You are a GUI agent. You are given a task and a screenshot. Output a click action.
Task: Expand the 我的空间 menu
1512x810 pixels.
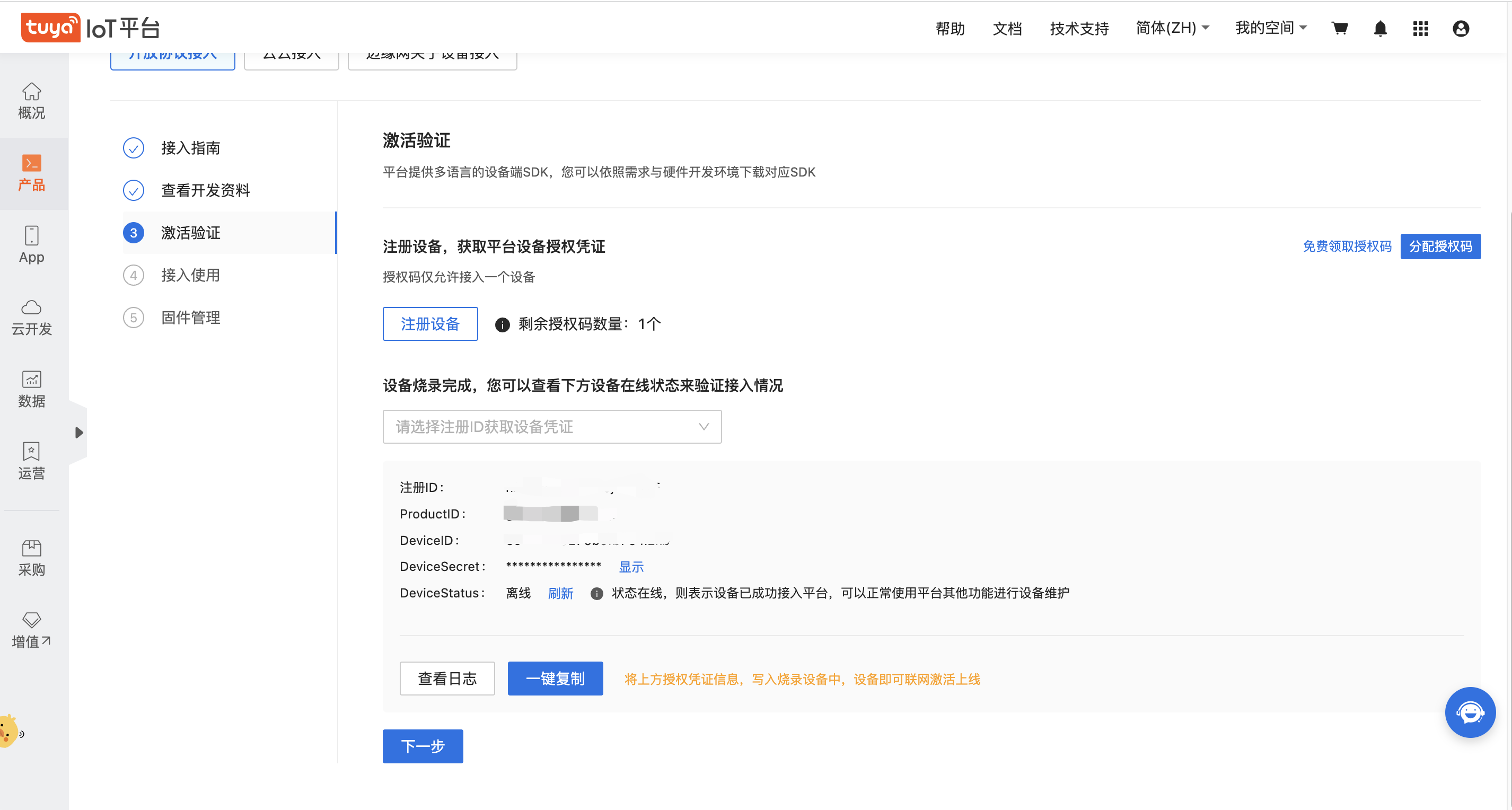[x=1270, y=28]
